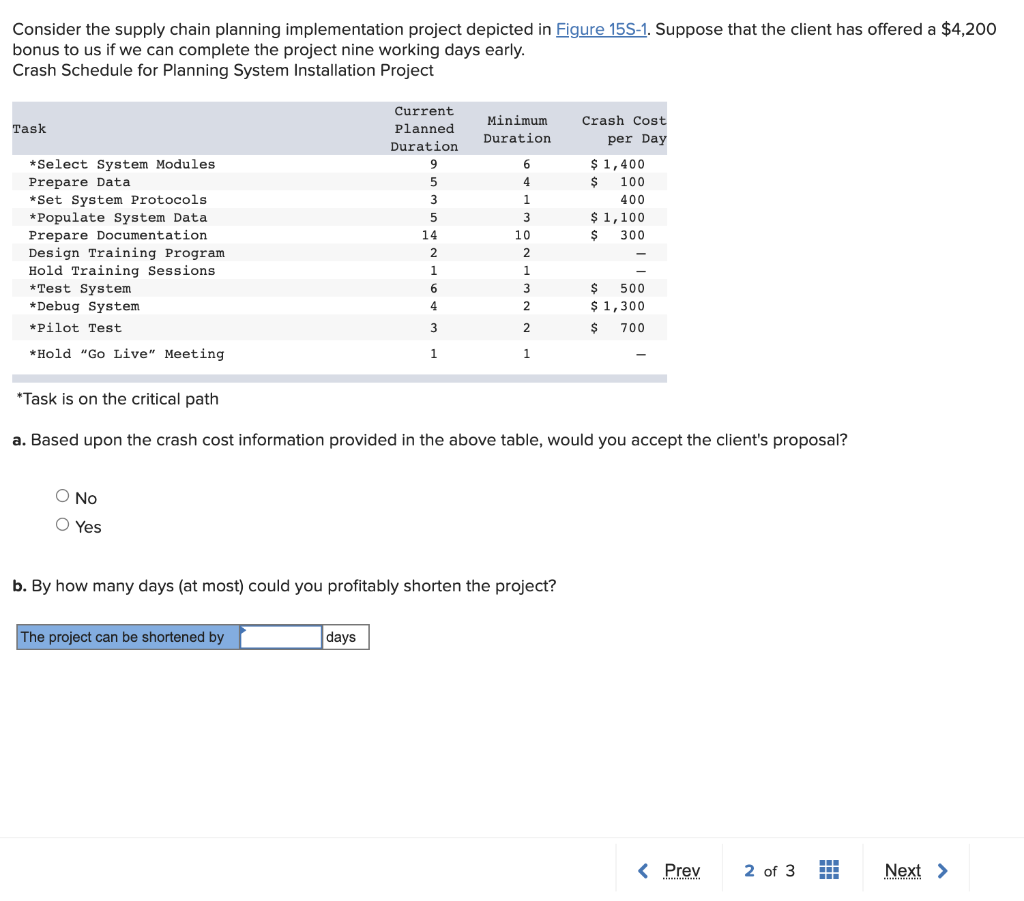Open the Figure 15S-1 link
The image size is (1024, 901).
coord(601,29)
